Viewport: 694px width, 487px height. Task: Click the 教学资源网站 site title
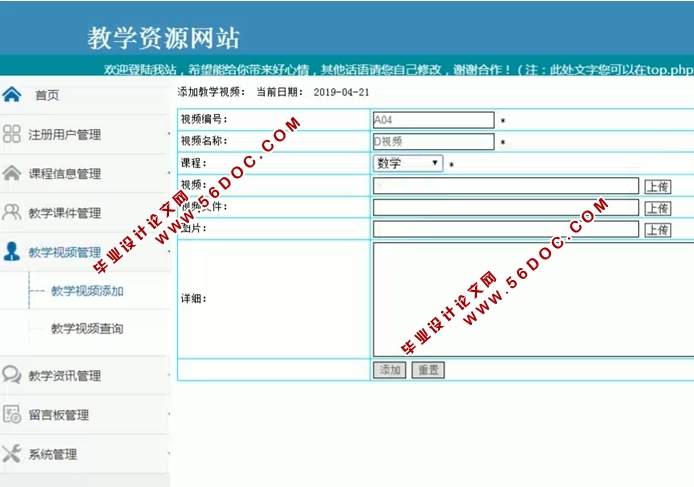click(164, 38)
